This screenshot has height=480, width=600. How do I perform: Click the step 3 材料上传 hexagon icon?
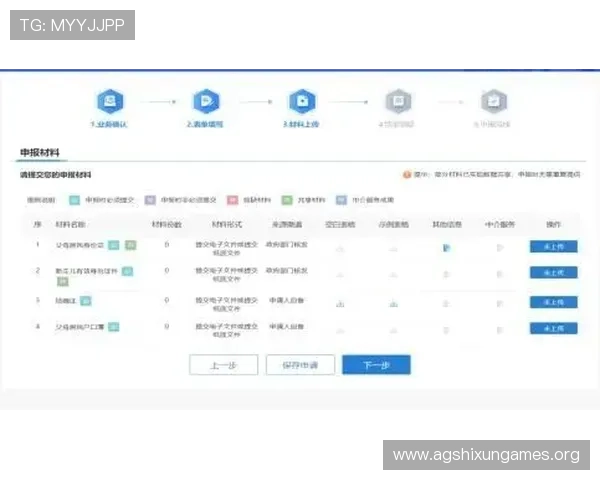302,101
